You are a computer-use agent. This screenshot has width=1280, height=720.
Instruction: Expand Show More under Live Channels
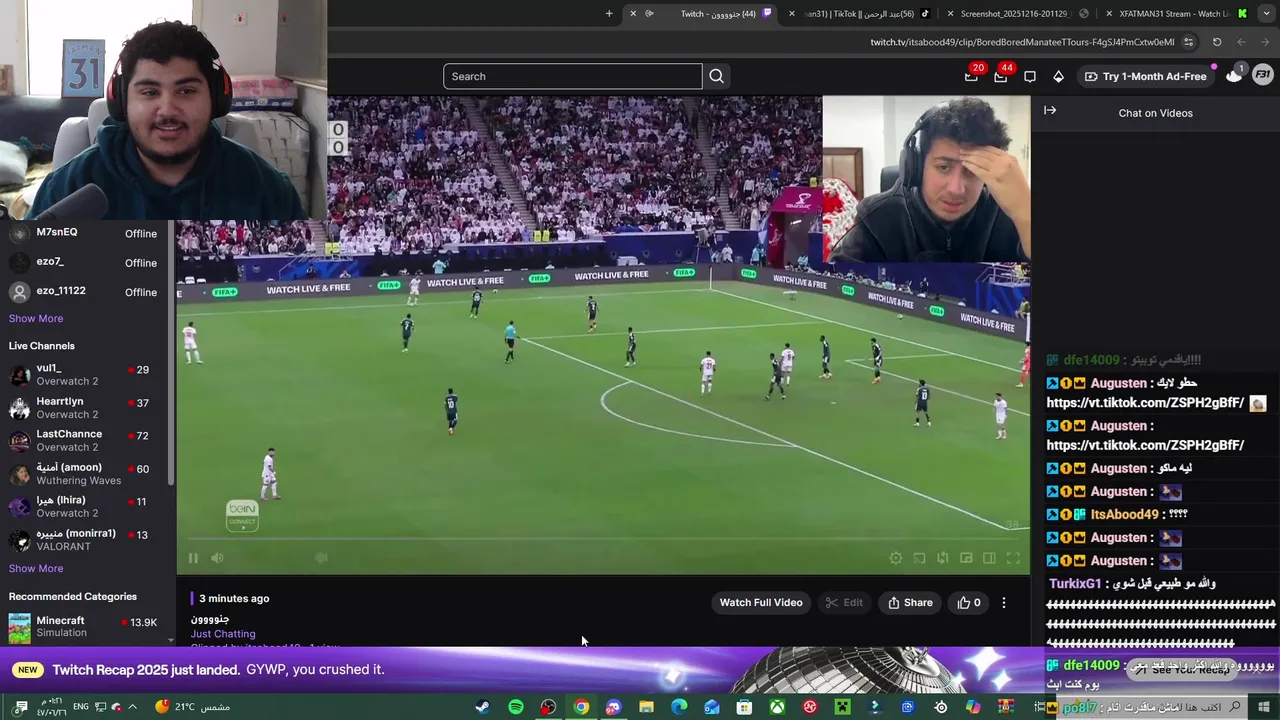[36, 568]
